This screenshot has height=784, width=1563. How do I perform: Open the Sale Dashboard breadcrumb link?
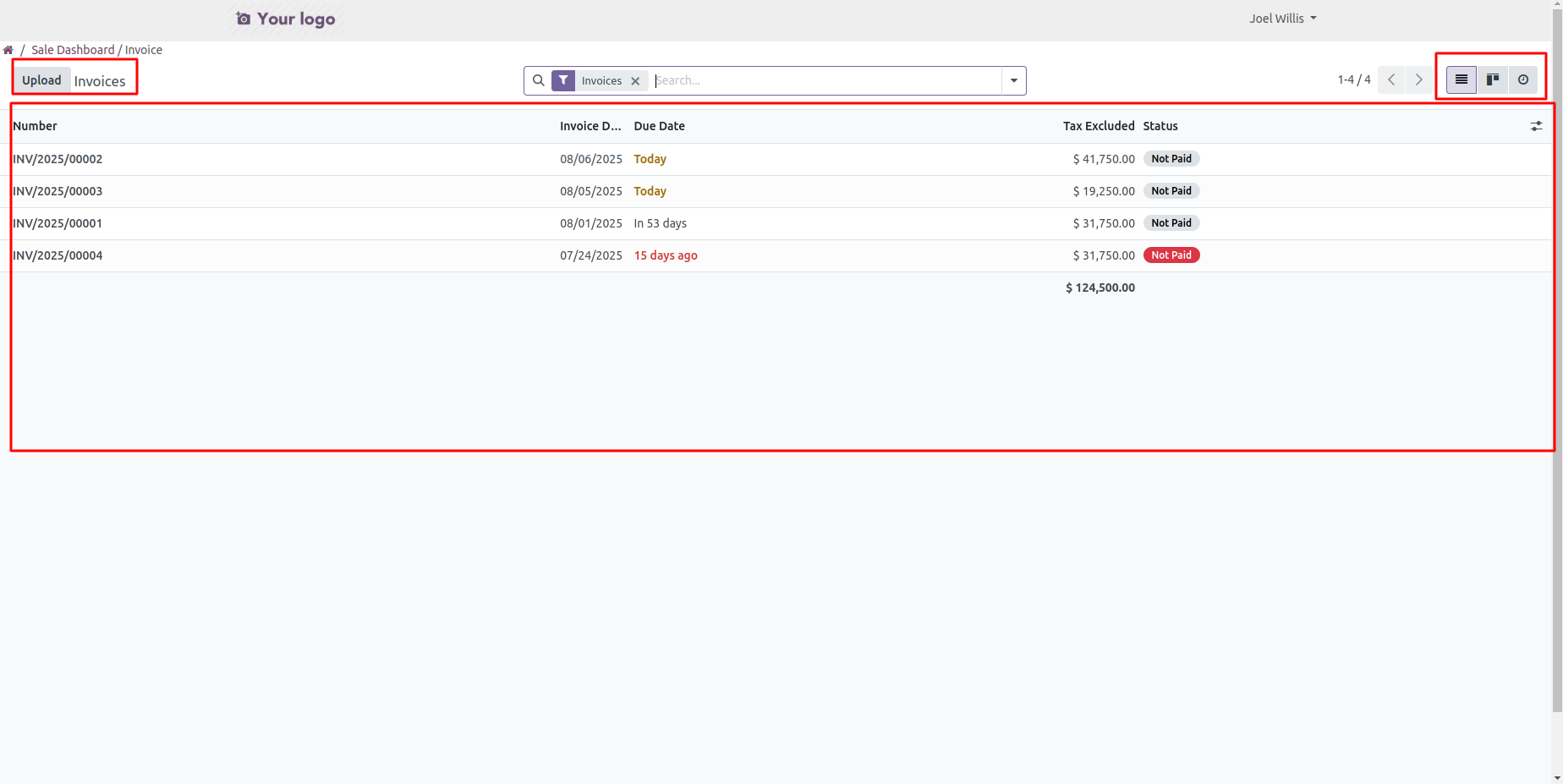pyautogui.click(x=73, y=50)
